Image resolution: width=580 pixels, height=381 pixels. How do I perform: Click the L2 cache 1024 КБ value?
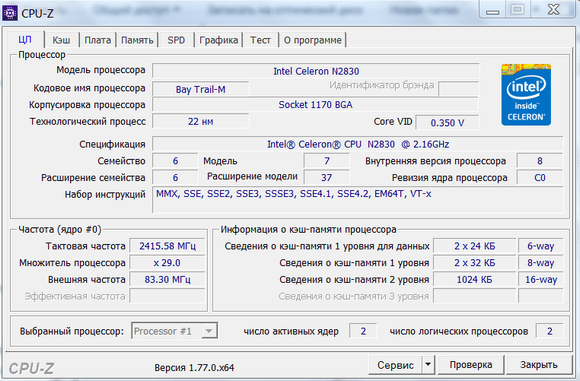pos(475,279)
